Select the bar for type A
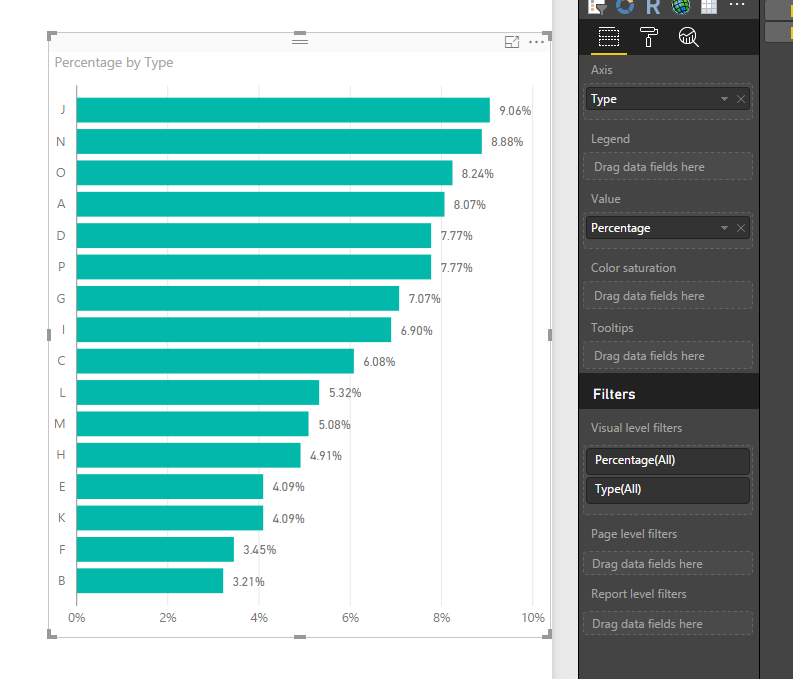This screenshot has width=793, height=679. point(260,204)
